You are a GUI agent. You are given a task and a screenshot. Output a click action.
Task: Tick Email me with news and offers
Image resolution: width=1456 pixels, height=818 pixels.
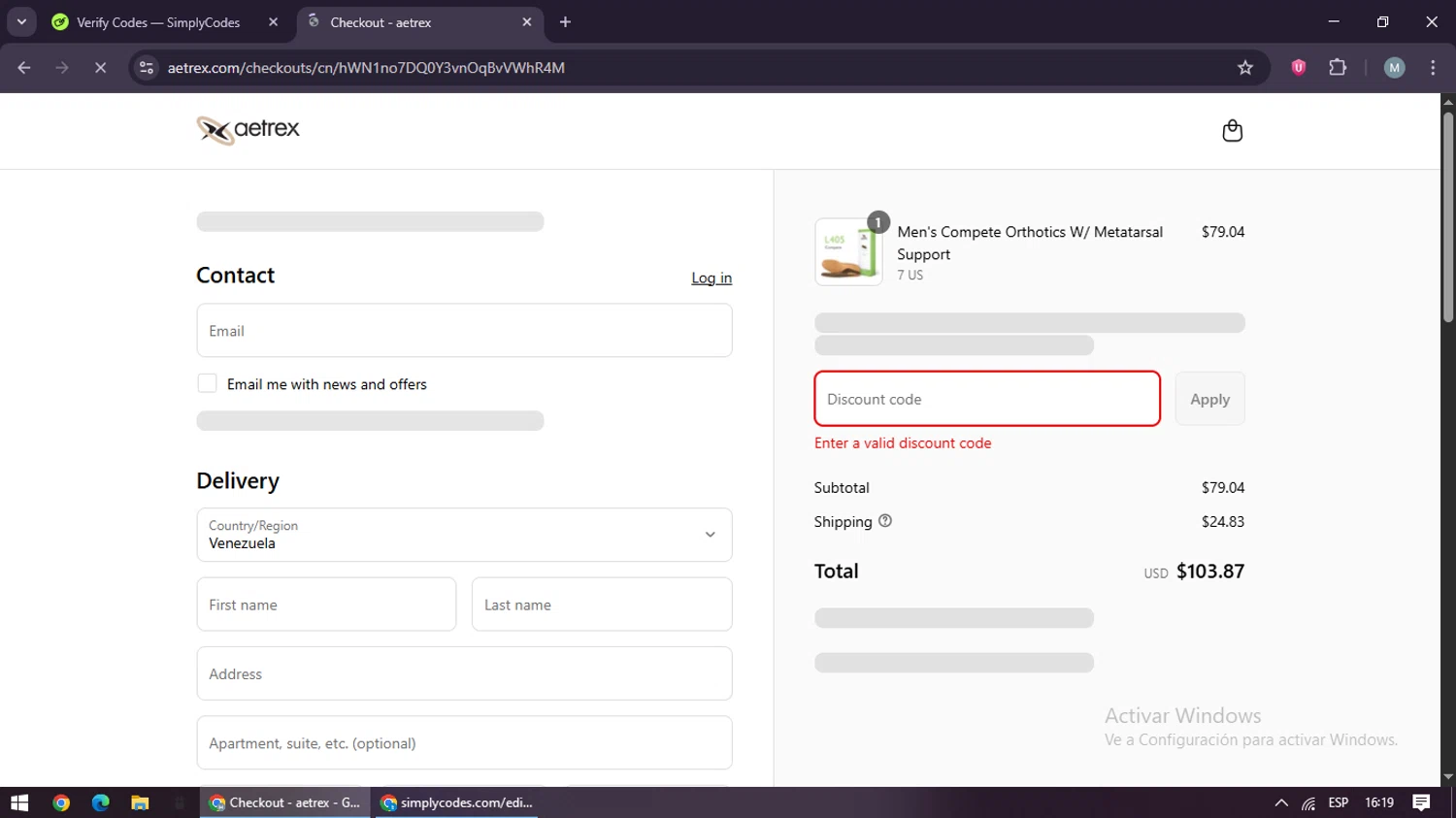[207, 383]
